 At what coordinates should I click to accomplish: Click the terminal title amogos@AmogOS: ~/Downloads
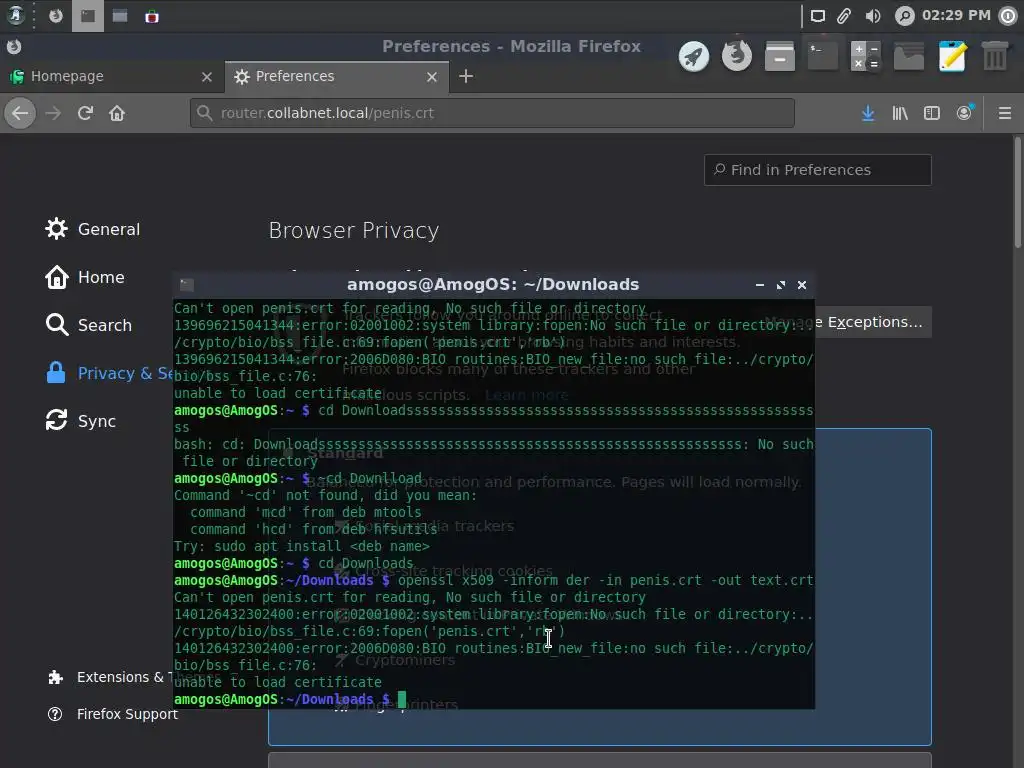[x=493, y=285]
